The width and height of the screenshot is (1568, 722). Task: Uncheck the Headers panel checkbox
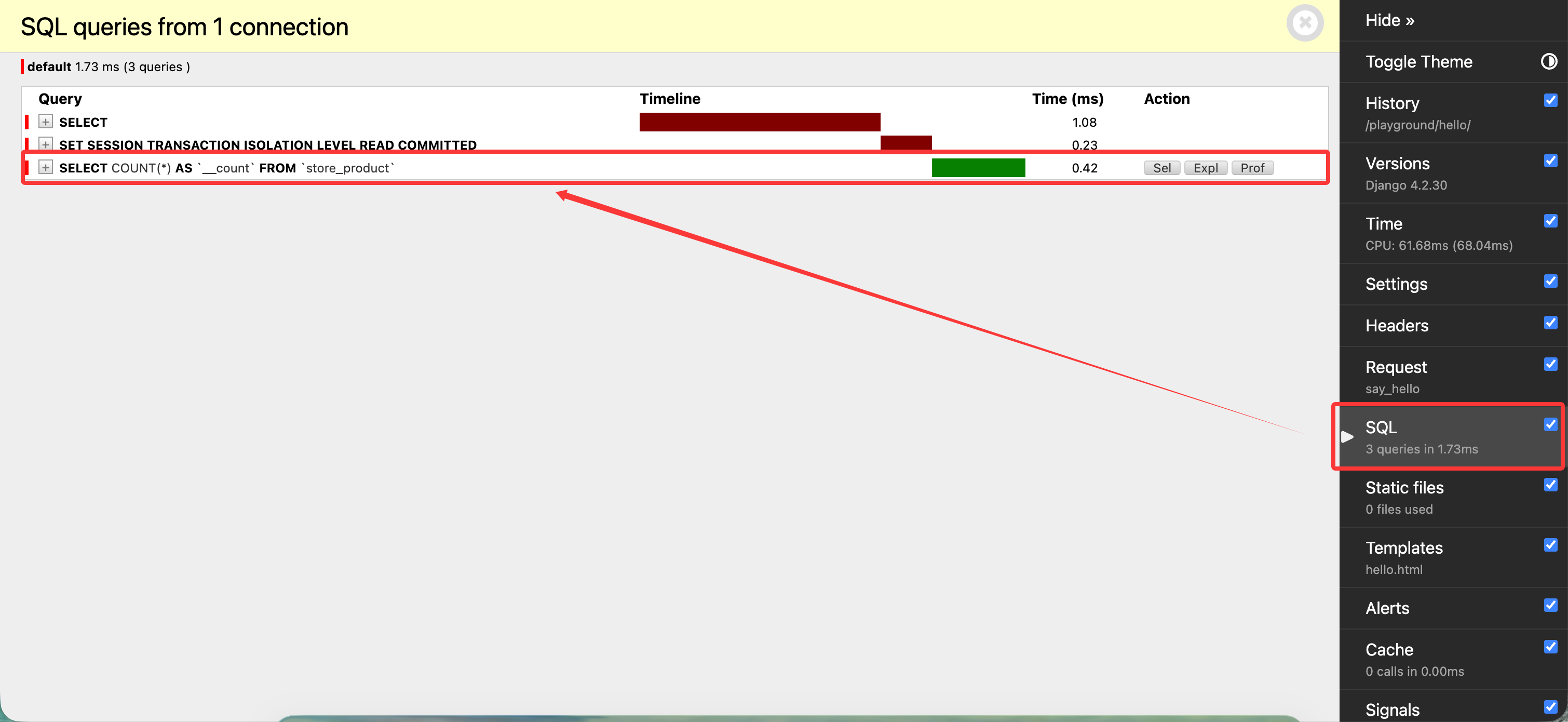[1550, 322]
